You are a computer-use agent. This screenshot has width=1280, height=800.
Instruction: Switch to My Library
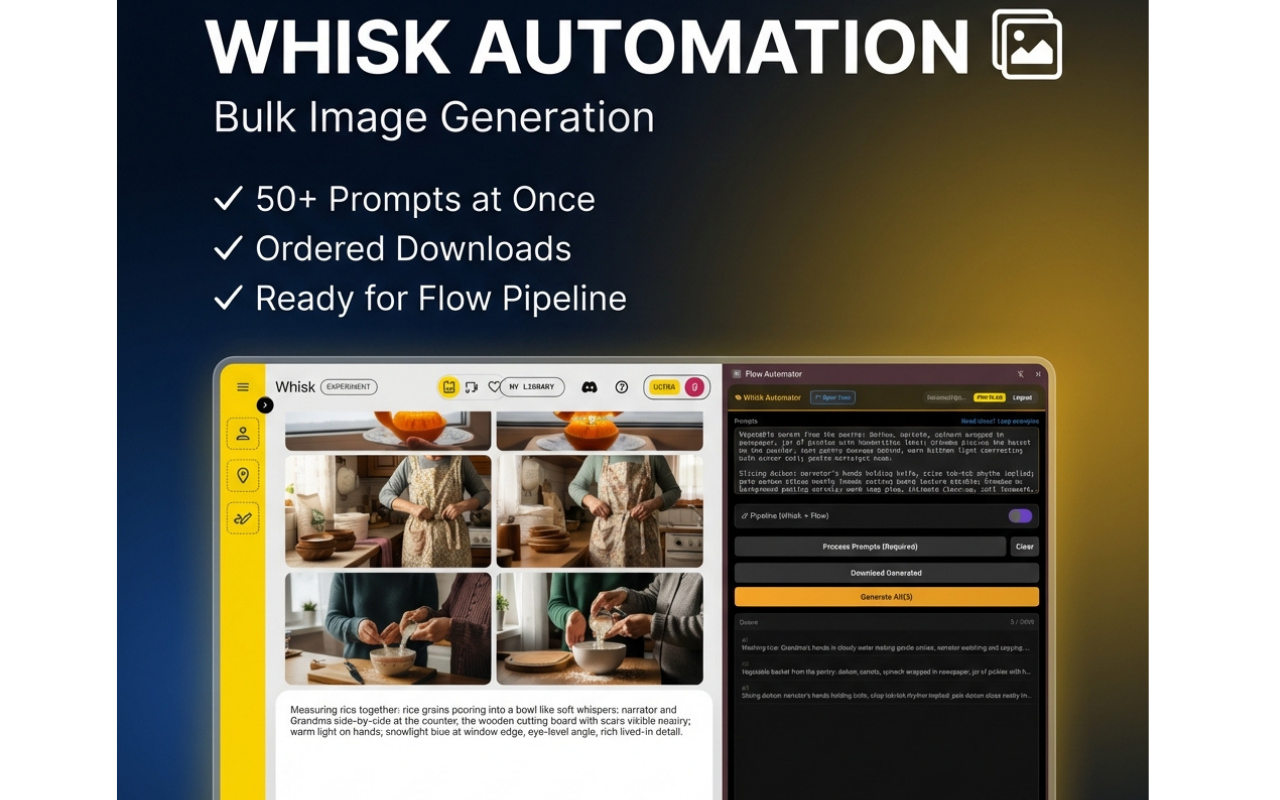(x=531, y=387)
